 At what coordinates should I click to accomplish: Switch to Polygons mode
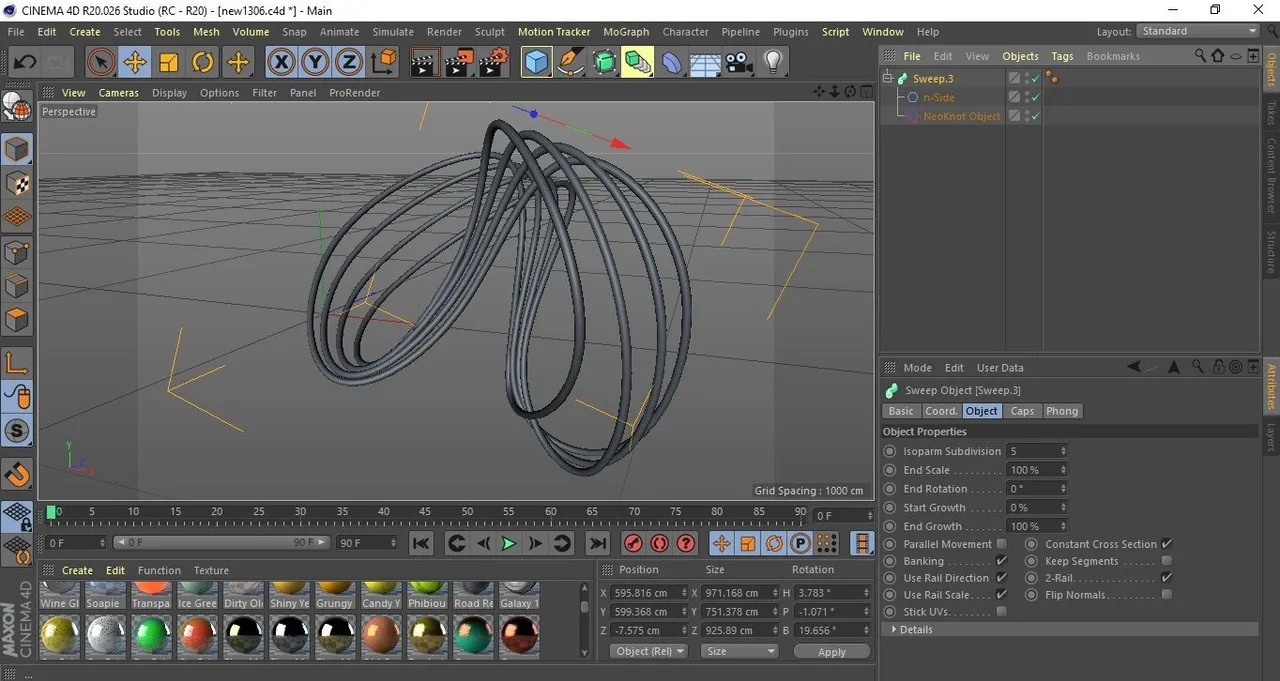(17, 320)
